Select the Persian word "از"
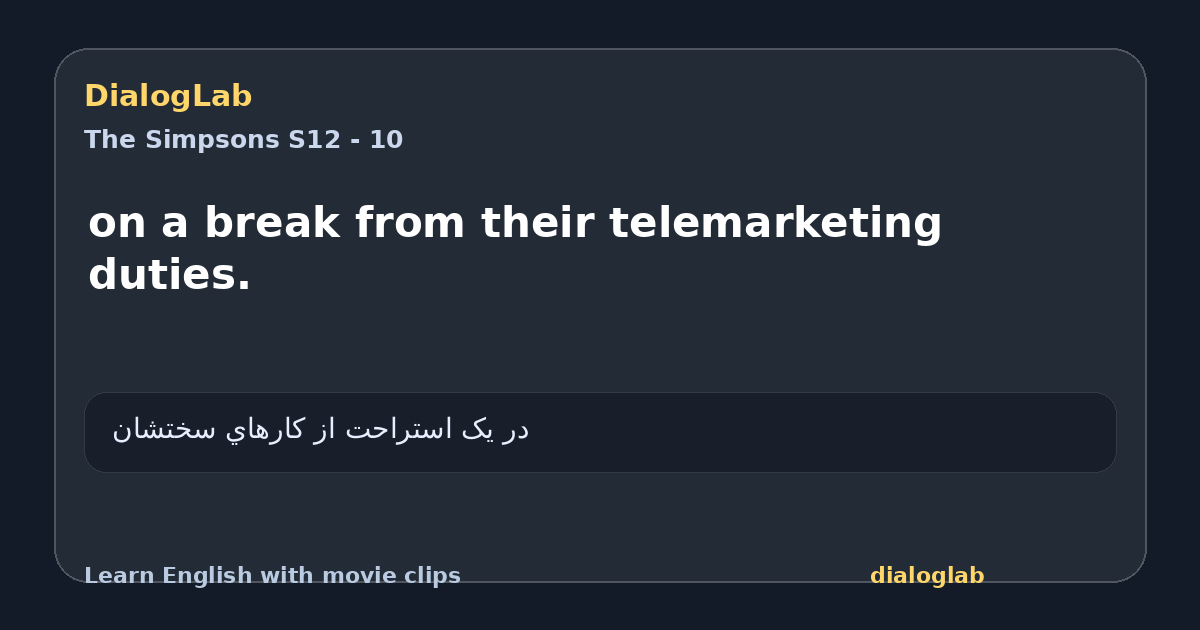 point(326,429)
